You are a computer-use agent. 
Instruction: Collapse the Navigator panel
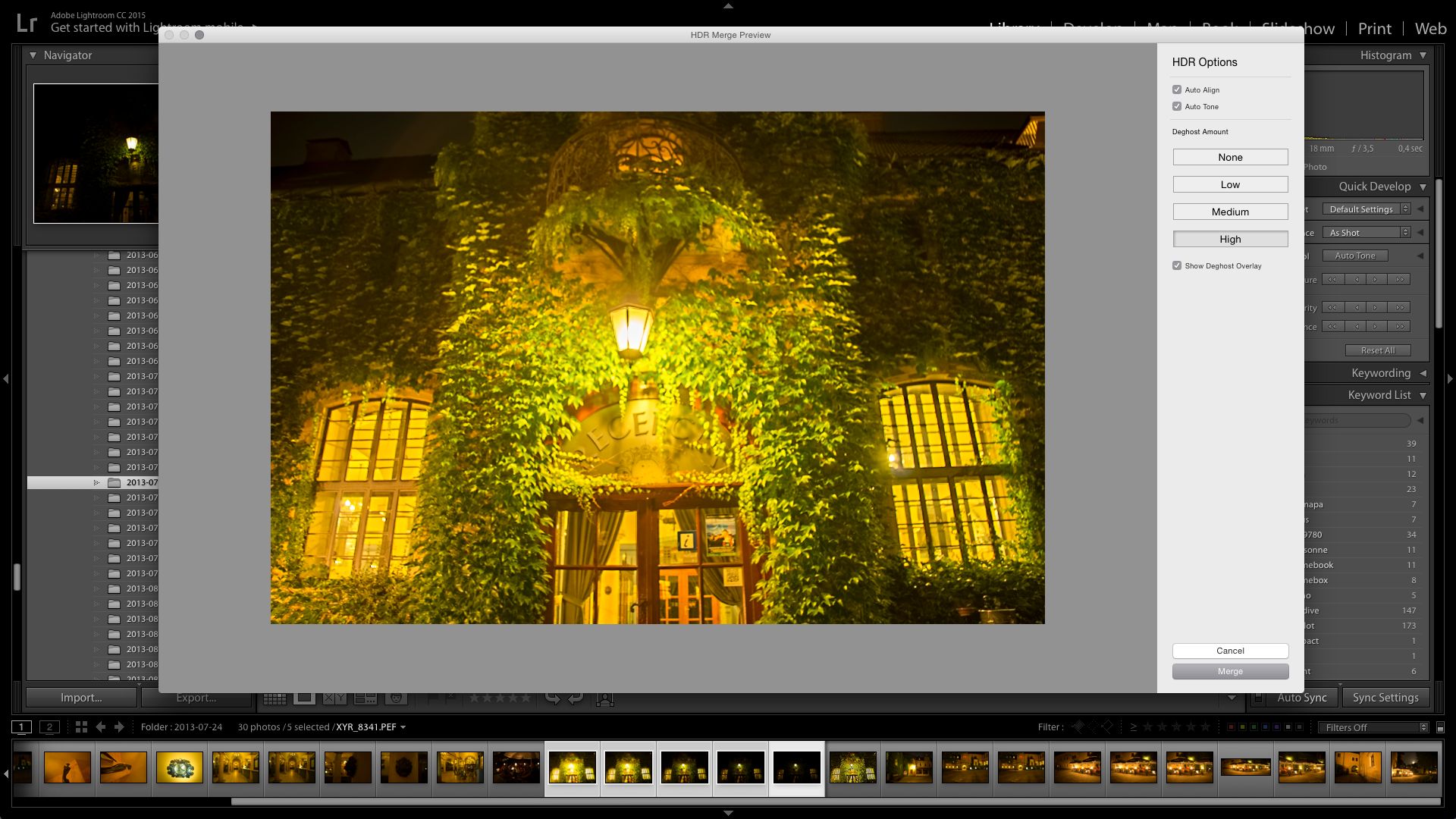32,55
